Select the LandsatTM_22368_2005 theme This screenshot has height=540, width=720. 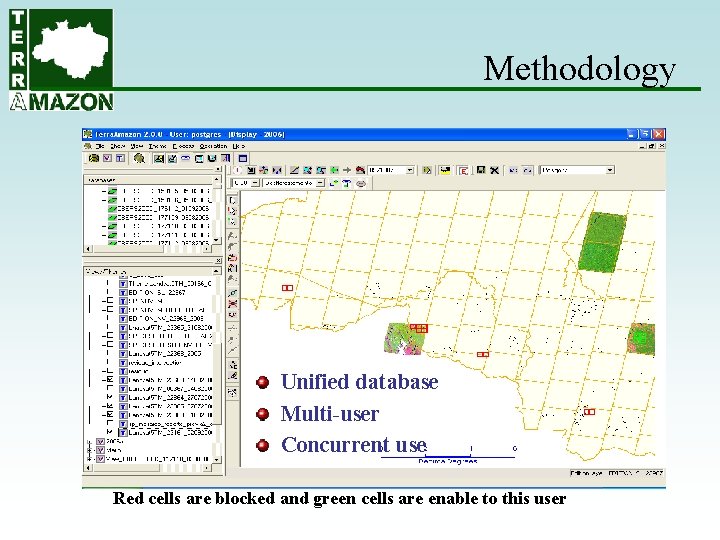164,354
